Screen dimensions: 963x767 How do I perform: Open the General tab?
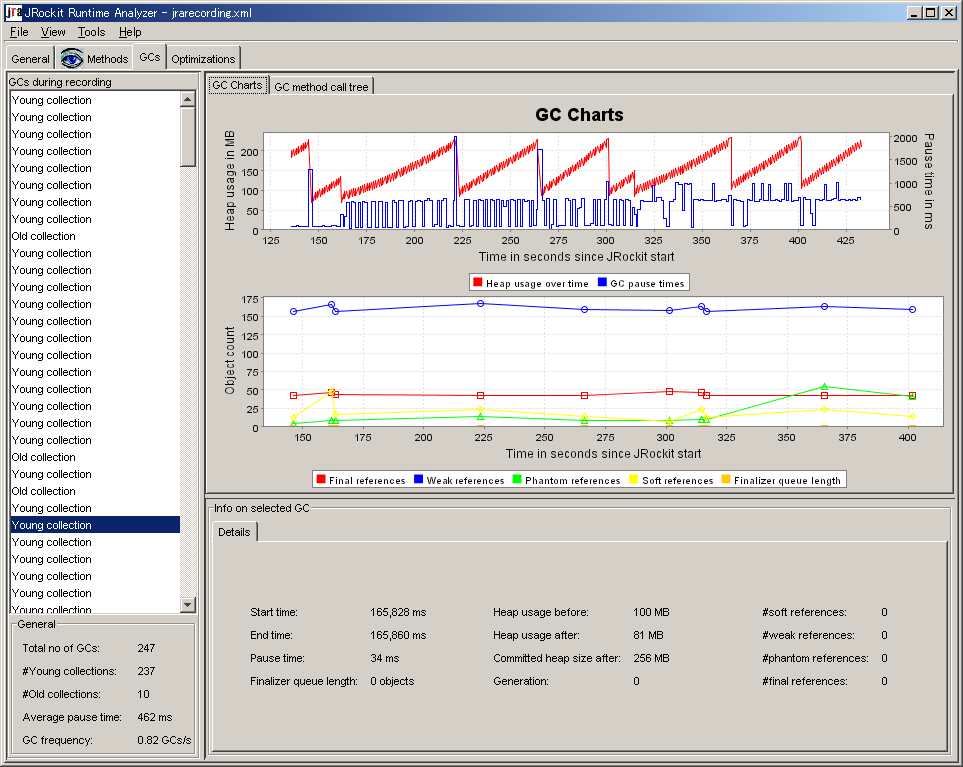pyautogui.click(x=30, y=59)
